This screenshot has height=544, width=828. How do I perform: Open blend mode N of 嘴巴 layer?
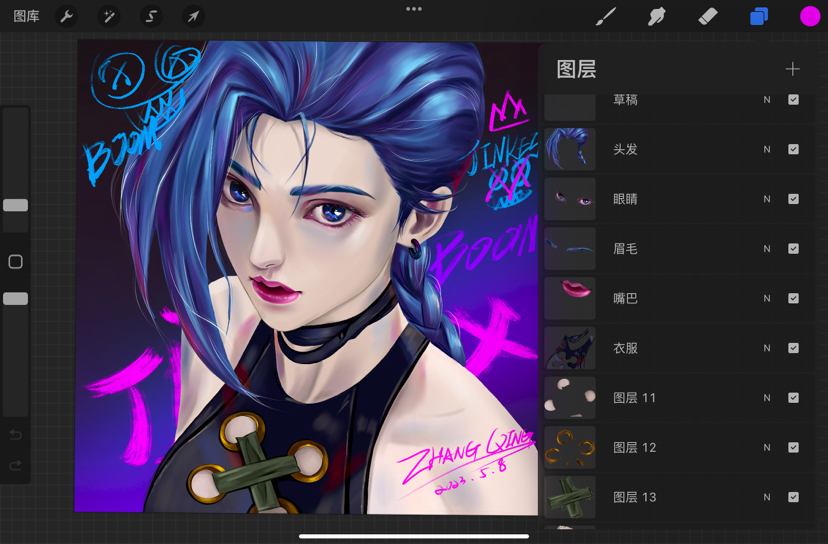(767, 298)
